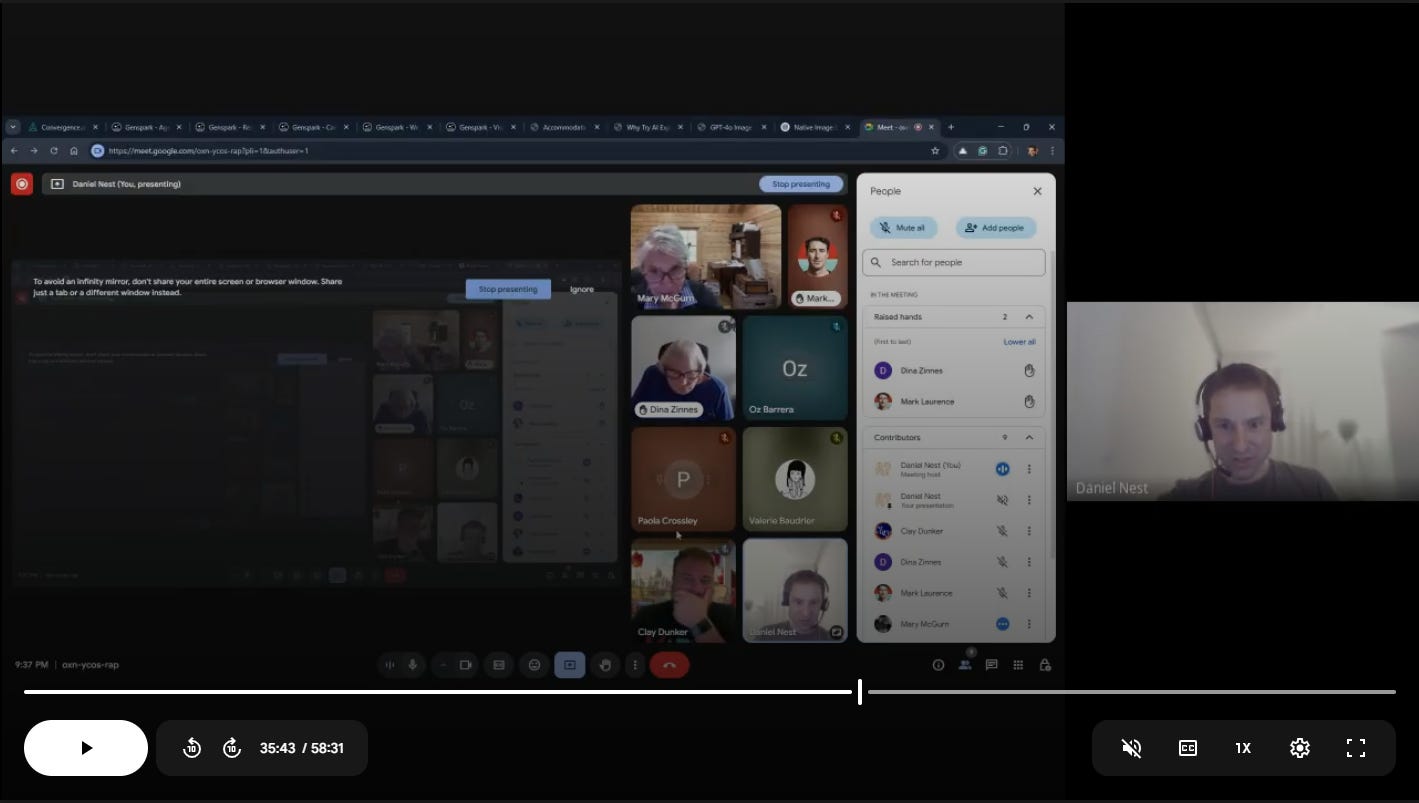Click the red recording indicator icon
Image resolution: width=1419 pixels, height=803 pixels.
(22, 184)
